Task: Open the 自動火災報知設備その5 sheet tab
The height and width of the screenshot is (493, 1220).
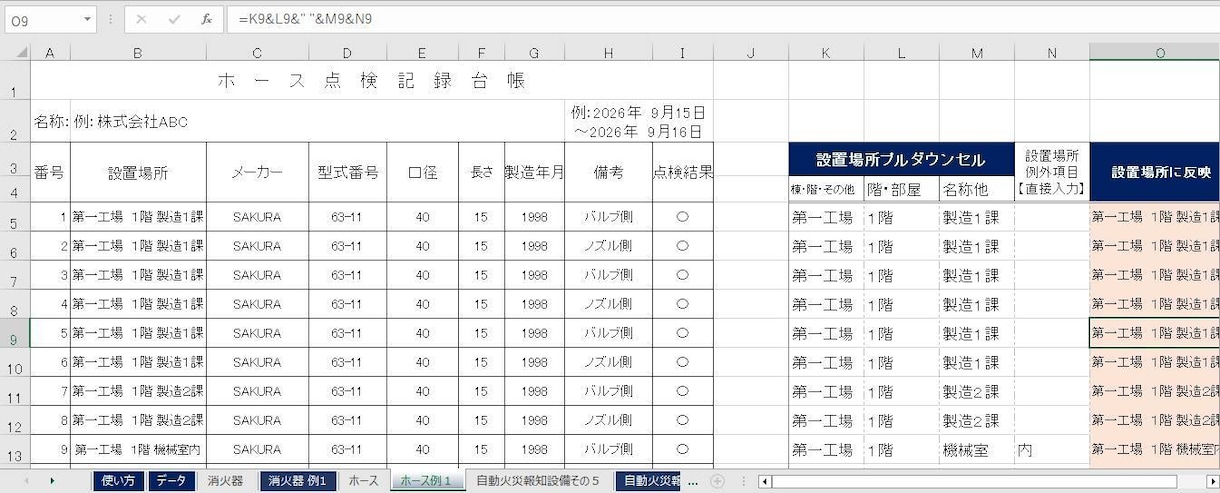Action: (537, 481)
